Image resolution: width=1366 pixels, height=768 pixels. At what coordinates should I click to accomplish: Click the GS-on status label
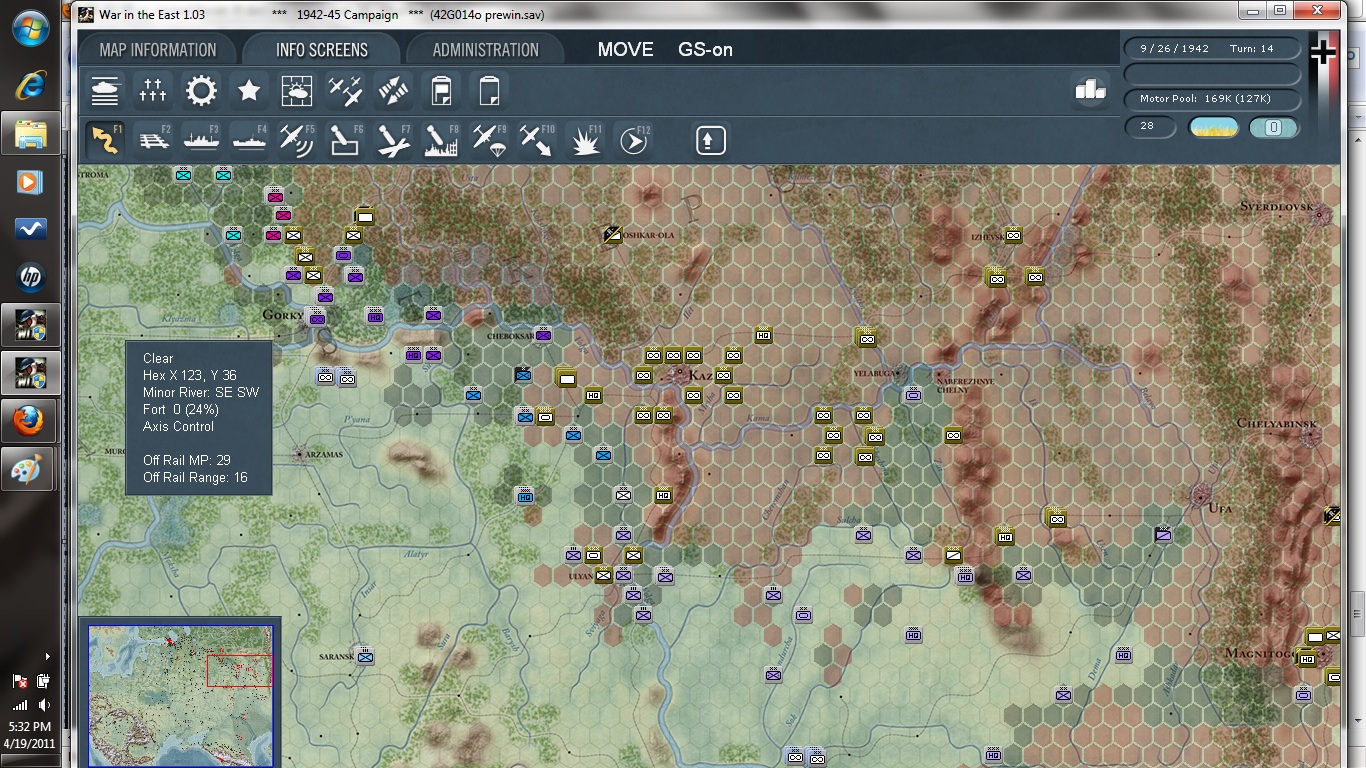tap(705, 50)
